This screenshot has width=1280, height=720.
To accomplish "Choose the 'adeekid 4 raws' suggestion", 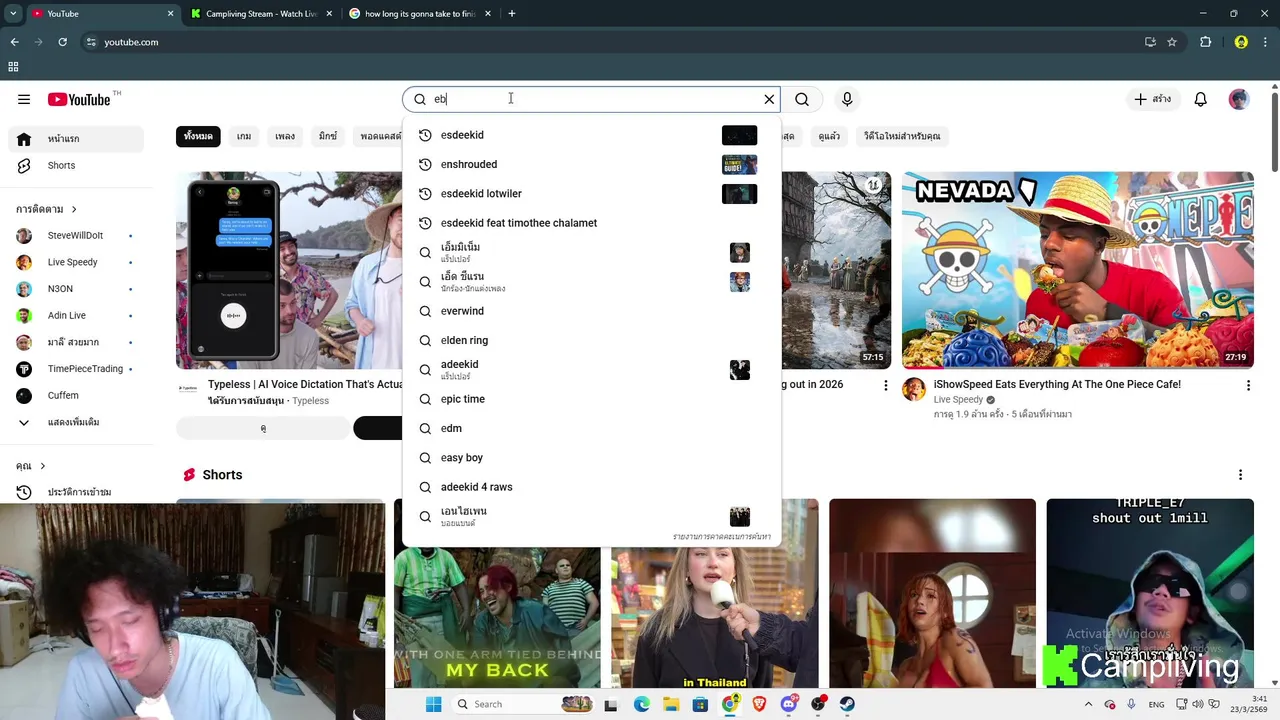I will pos(591,487).
